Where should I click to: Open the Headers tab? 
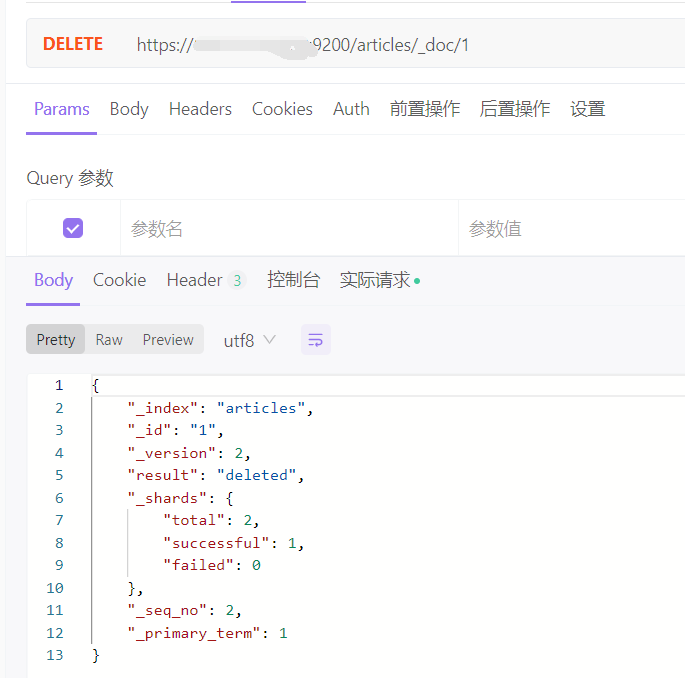coord(200,109)
